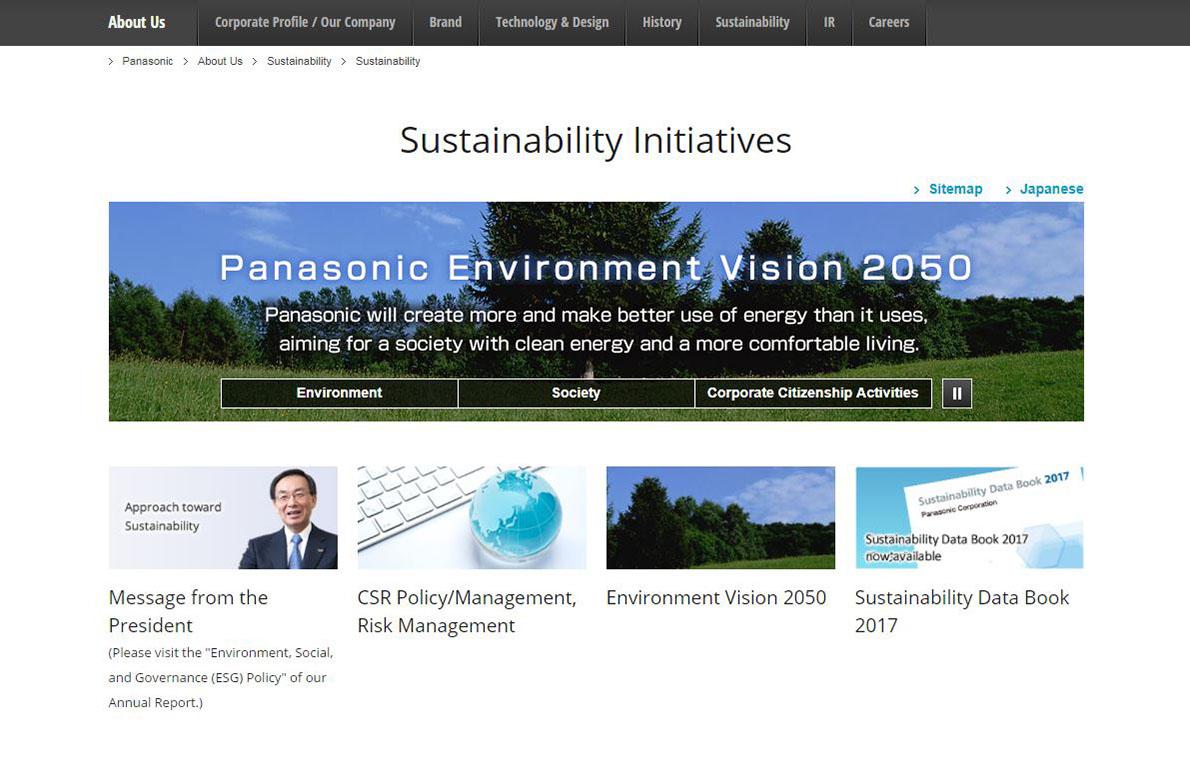The width and height of the screenshot is (1190, 784).
Task: Click the About Us breadcrumb link
Action: click(x=220, y=61)
